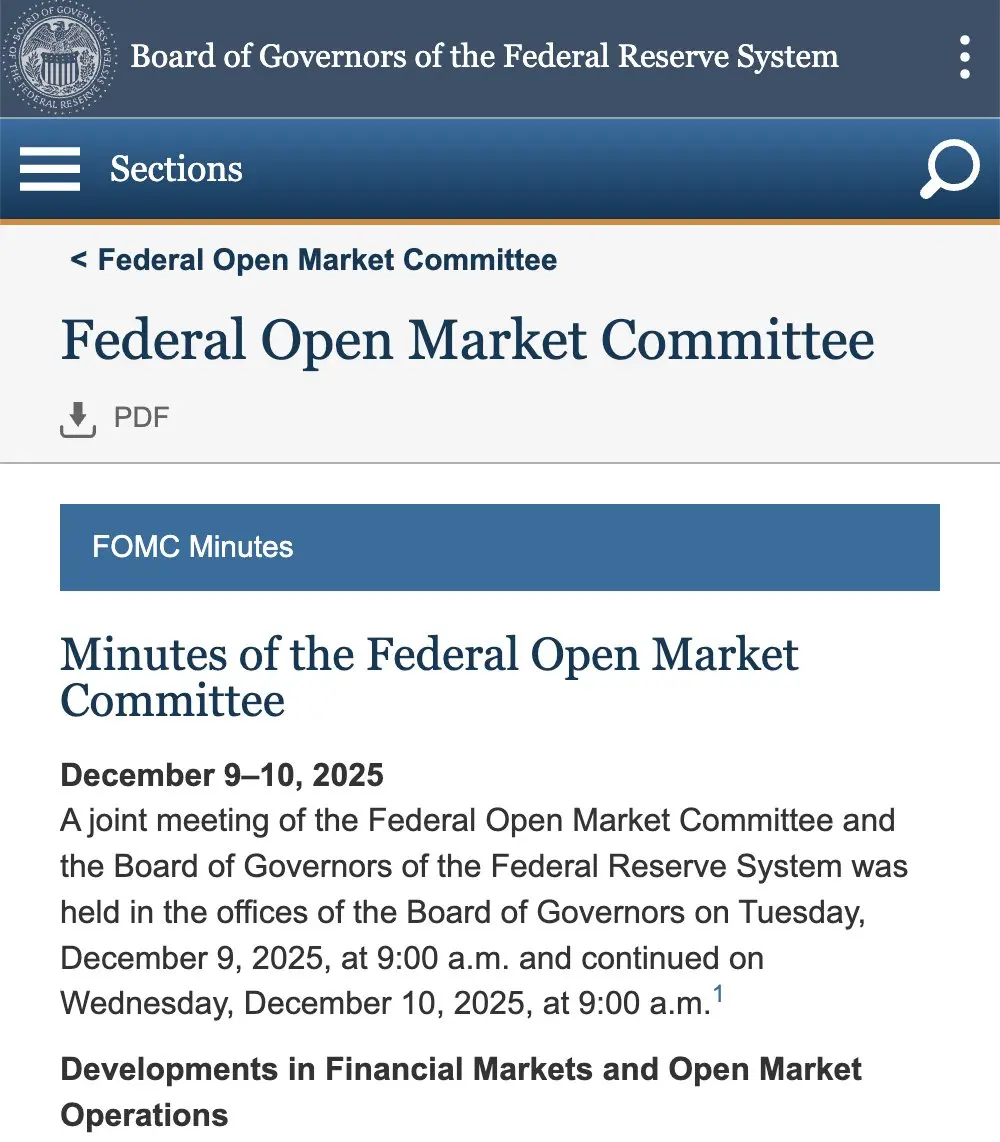Open the PDF version link
Viewport: 1000px width, 1142px height.
click(141, 417)
